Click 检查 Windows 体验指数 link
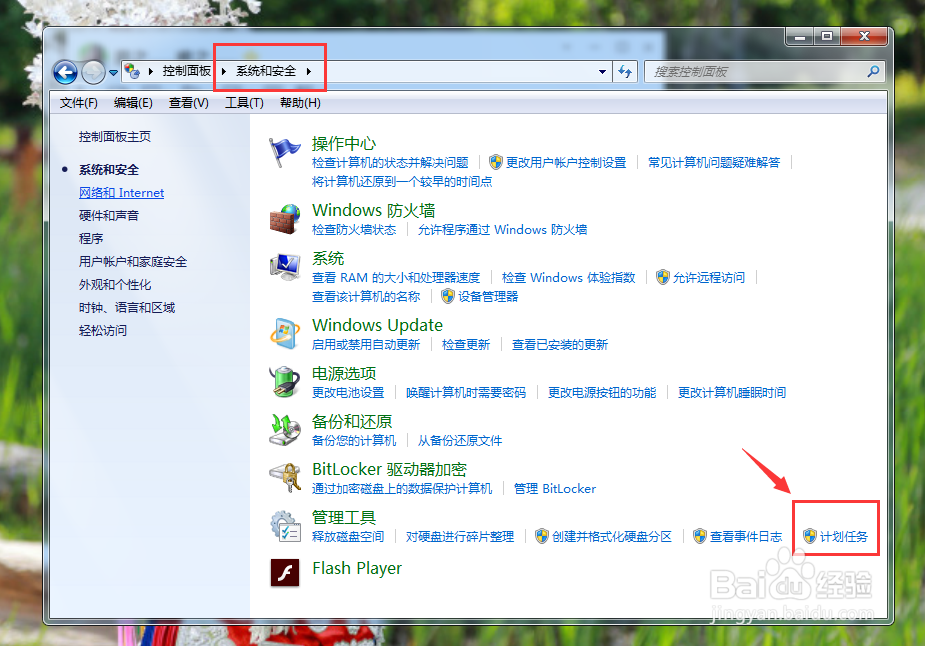 pos(569,277)
